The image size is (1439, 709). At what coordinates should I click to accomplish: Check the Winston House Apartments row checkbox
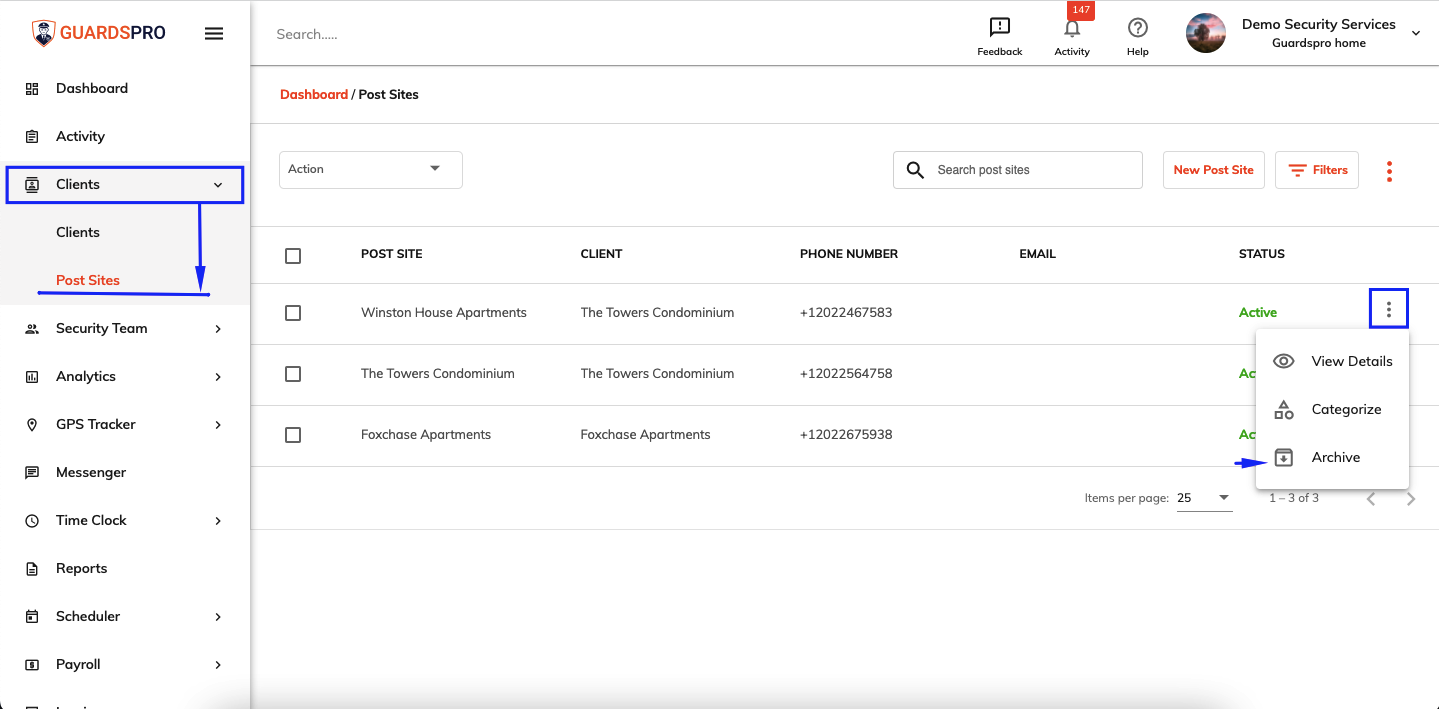coord(293,313)
